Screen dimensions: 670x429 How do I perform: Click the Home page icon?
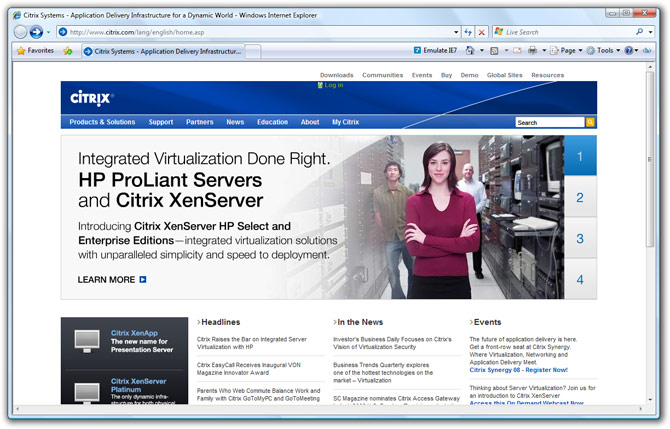[470, 50]
